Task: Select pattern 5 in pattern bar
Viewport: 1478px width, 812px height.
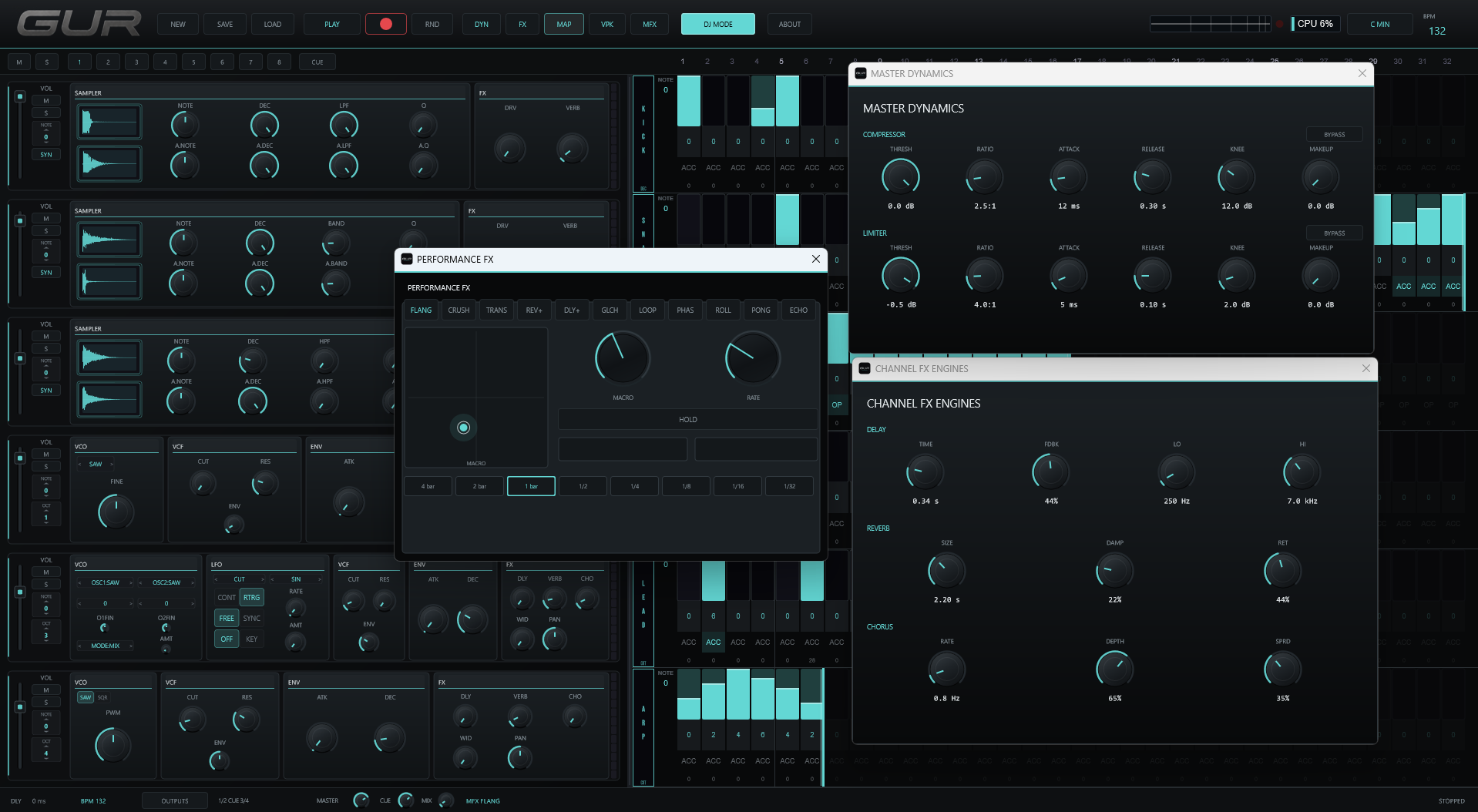Action: 193,62
